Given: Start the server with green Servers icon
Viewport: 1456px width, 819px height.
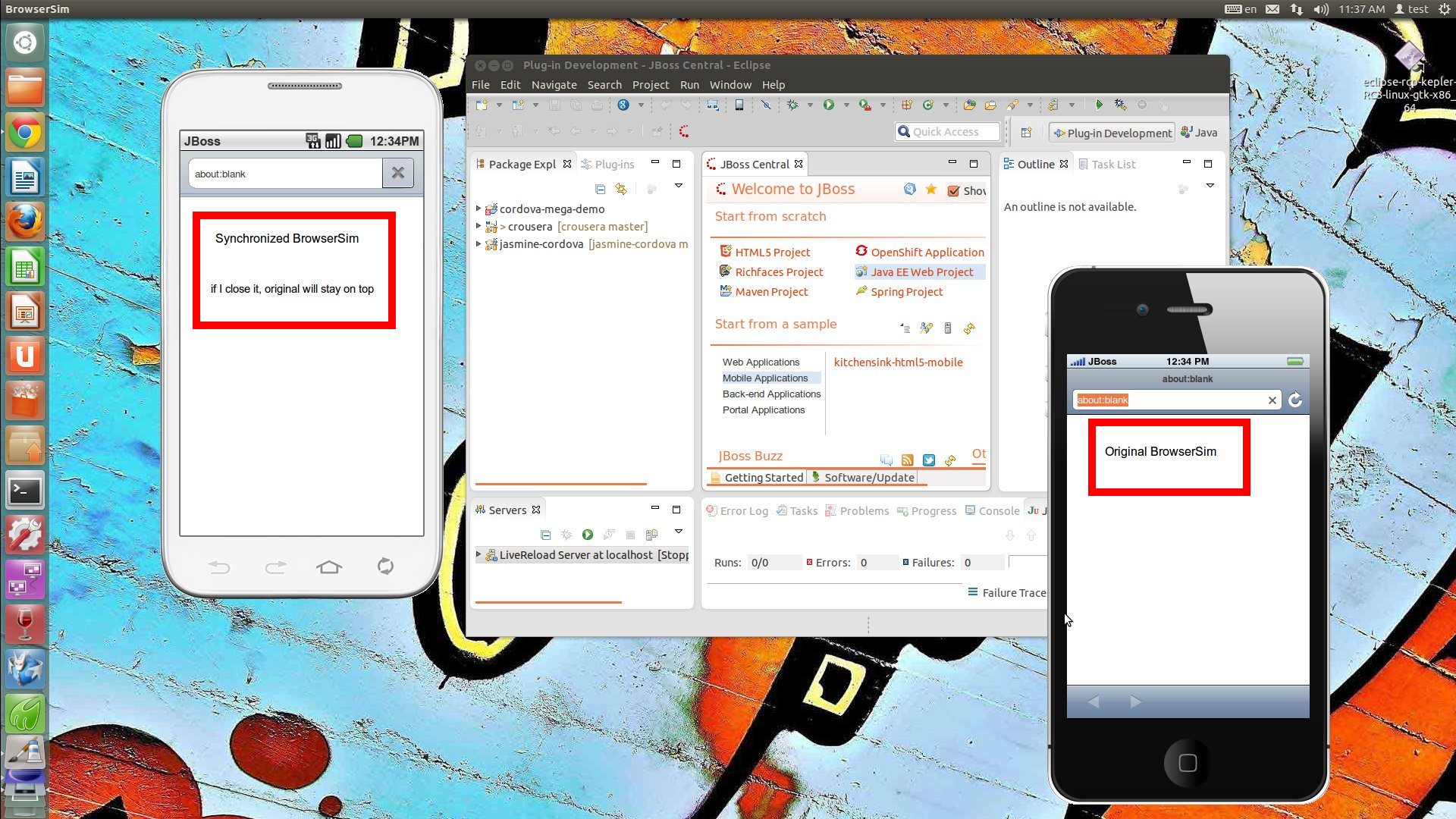Looking at the screenshot, I should 588,535.
